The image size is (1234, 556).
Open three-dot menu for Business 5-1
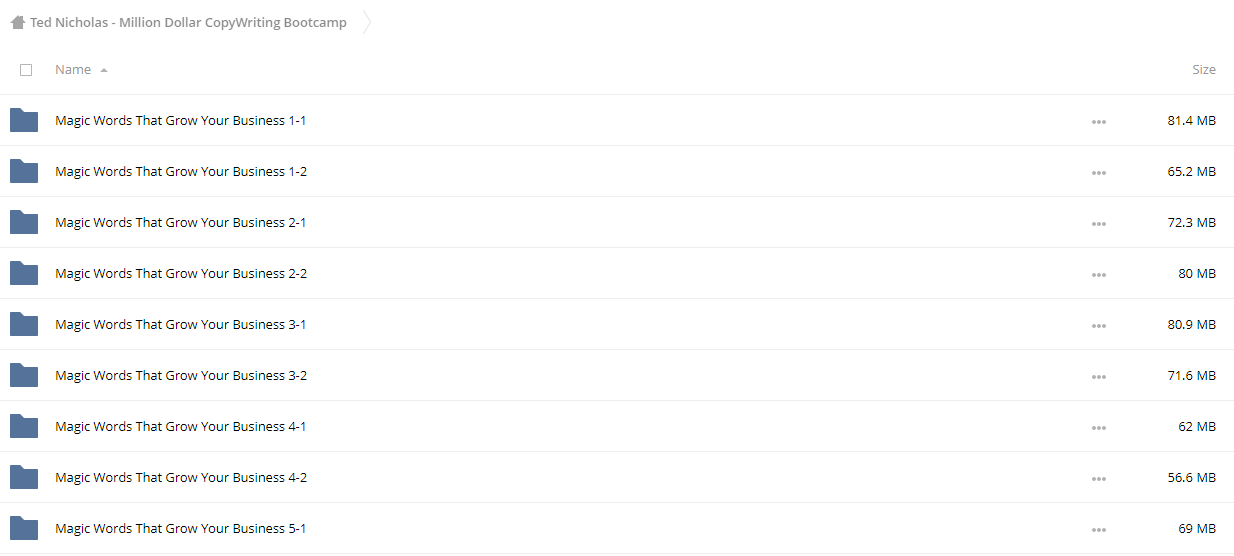point(1099,530)
